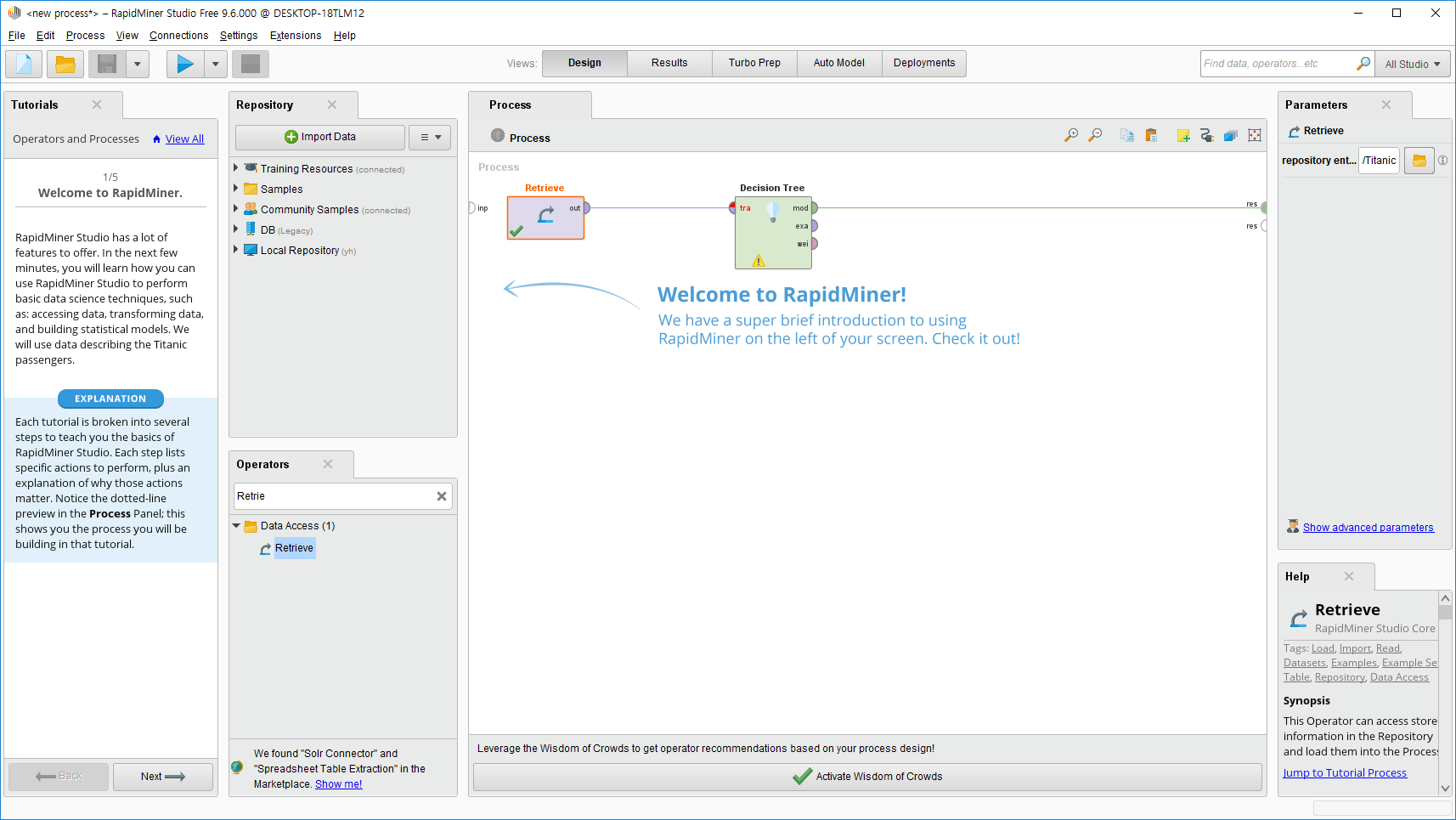Click the Show me! marketplace link
The image size is (1456, 820).
pos(338,784)
